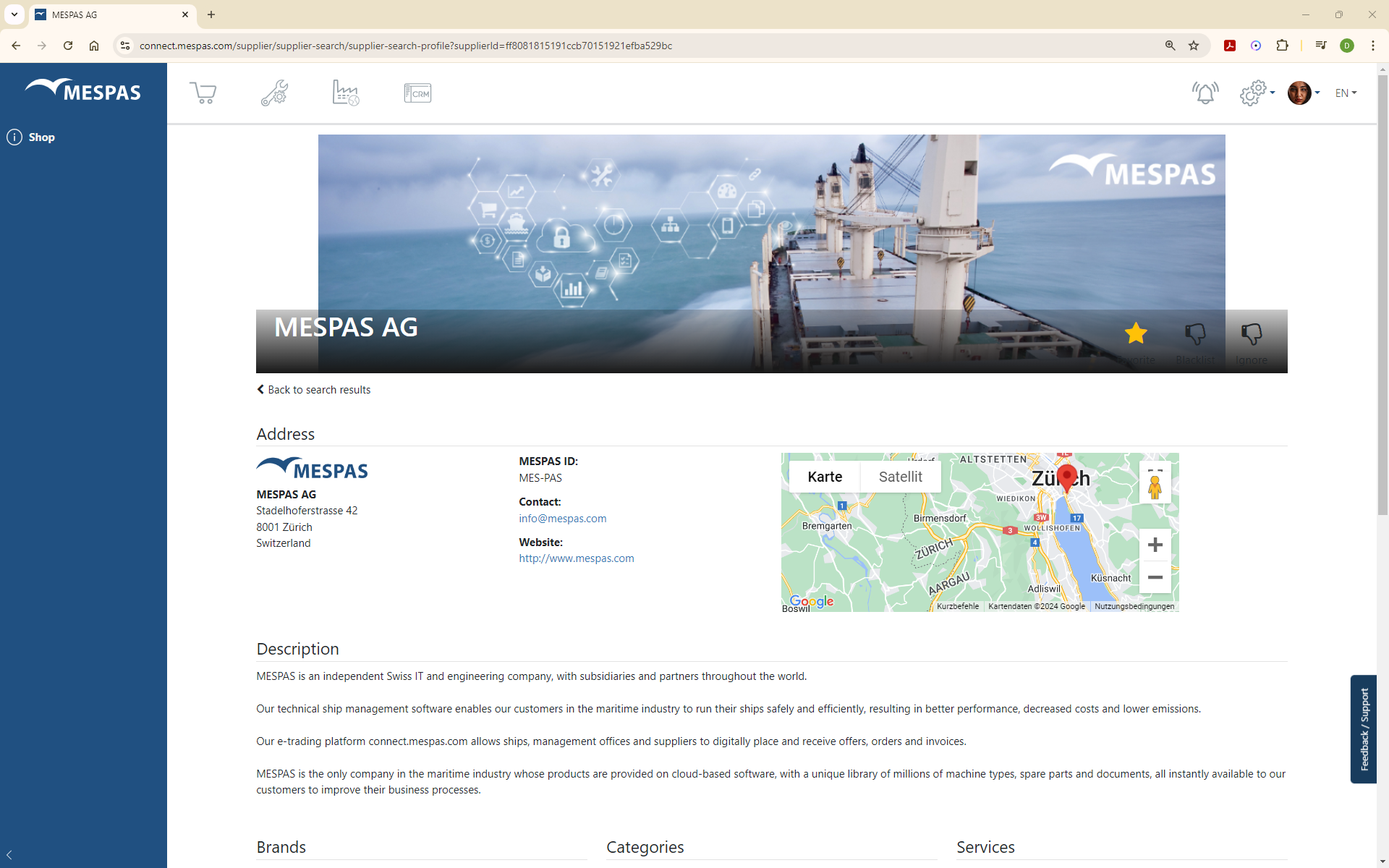View site information icon in address bar
This screenshot has height=868, width=1389.
[x=125, y=46]
